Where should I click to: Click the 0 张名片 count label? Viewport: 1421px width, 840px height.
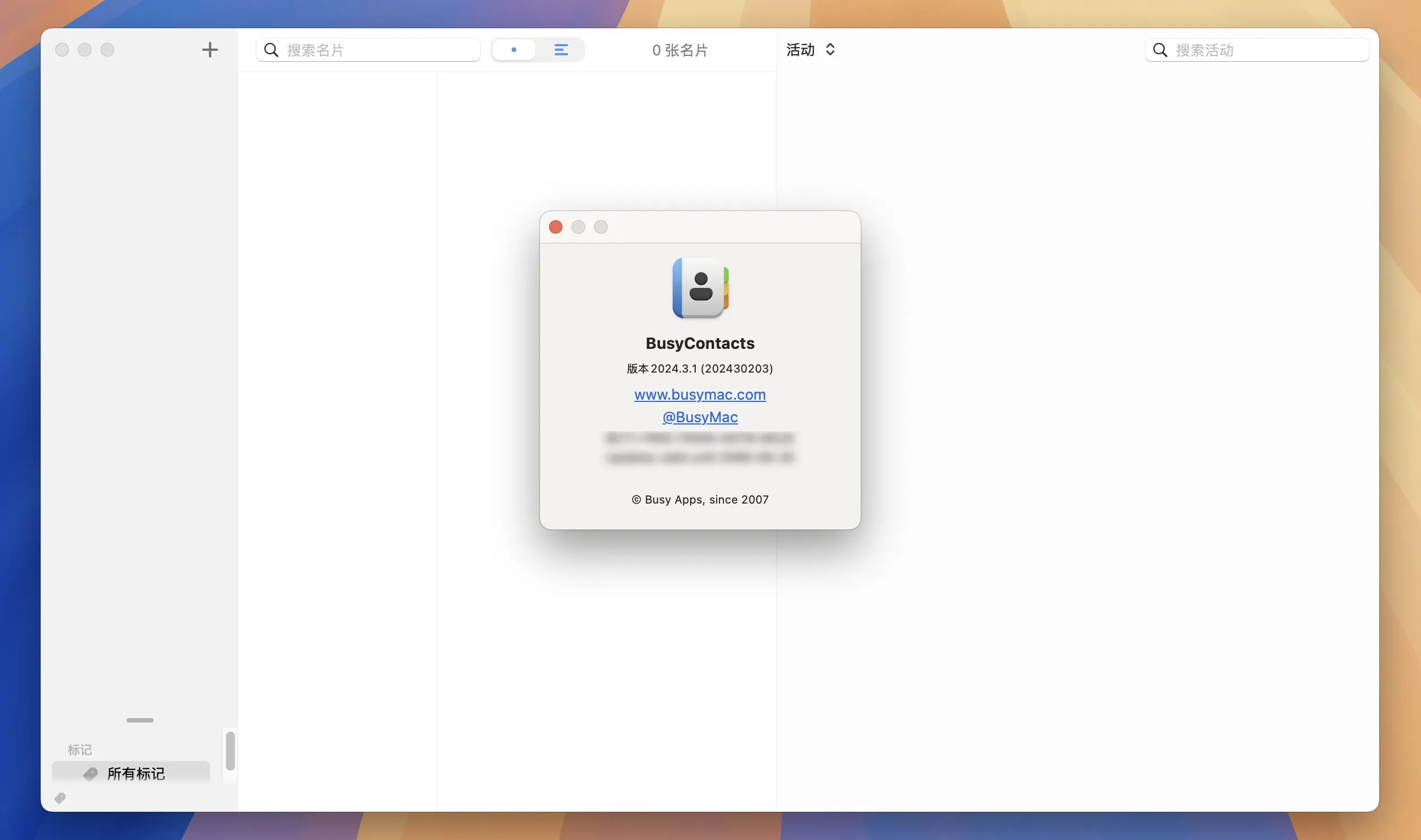(x=680, y=50)
